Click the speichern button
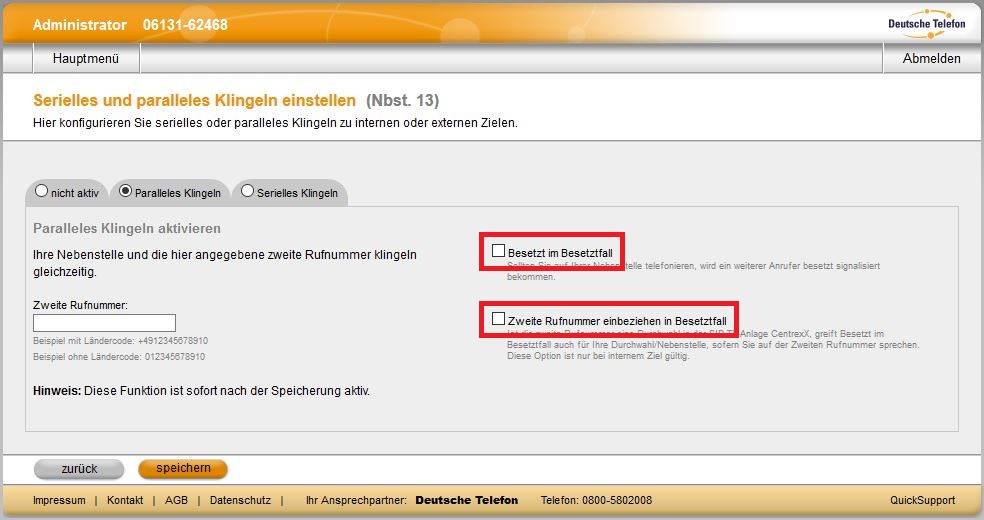Viewport: 984px width, 520px height. [183, 468]
